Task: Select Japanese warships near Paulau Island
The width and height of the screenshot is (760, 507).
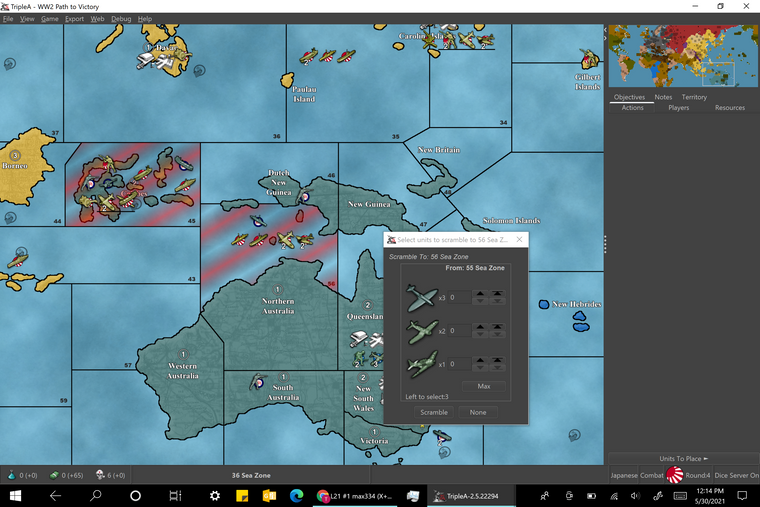Action: (x=328, y=56)
